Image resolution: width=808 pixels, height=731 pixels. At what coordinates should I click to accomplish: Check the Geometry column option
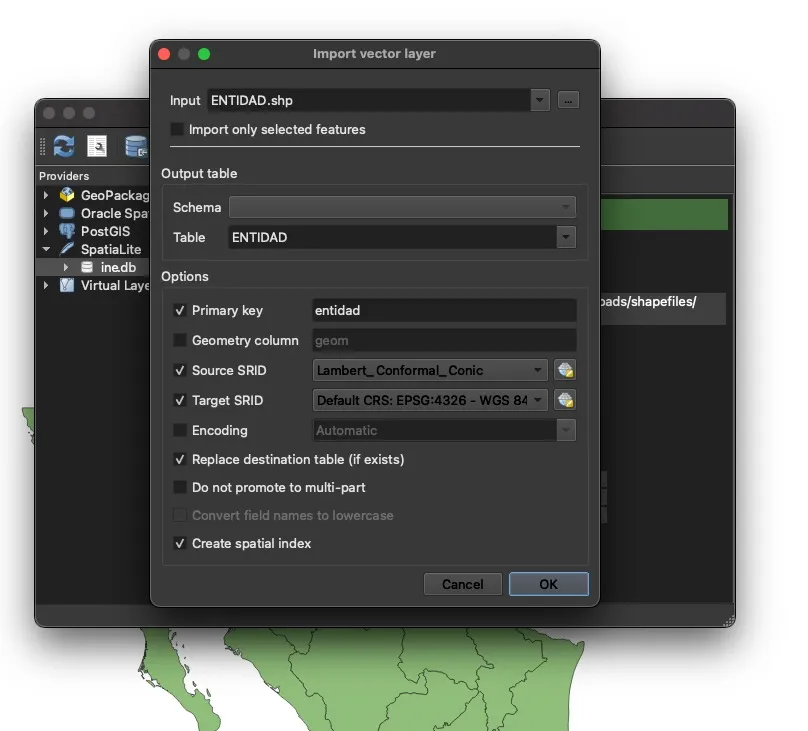pyautogui.click(x=180, y=340)
